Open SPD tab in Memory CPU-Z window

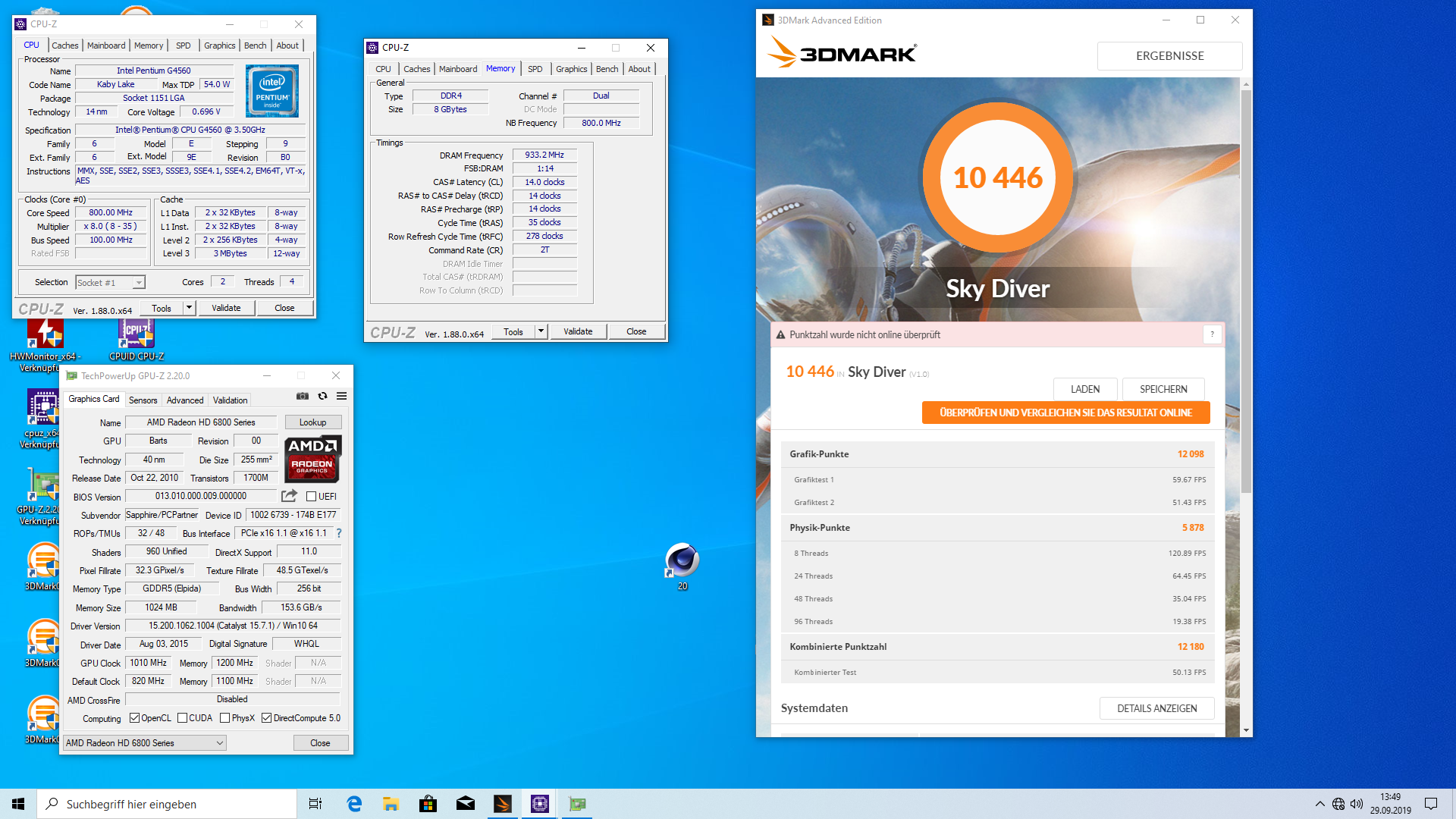click(x=535, y=69)
